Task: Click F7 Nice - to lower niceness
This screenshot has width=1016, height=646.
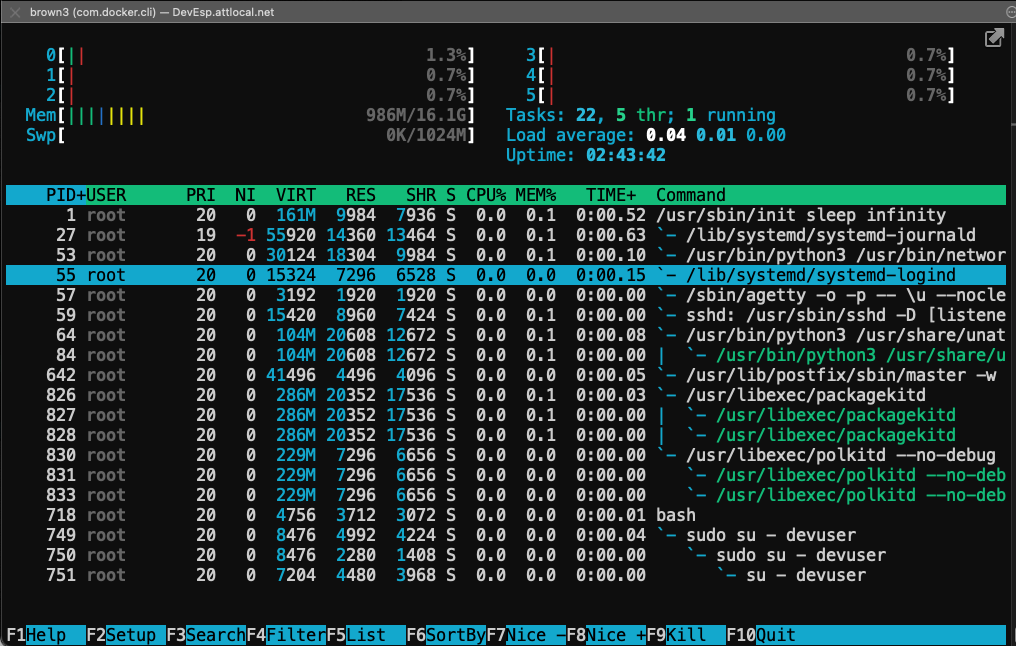Action: click(x=526, y=635)
